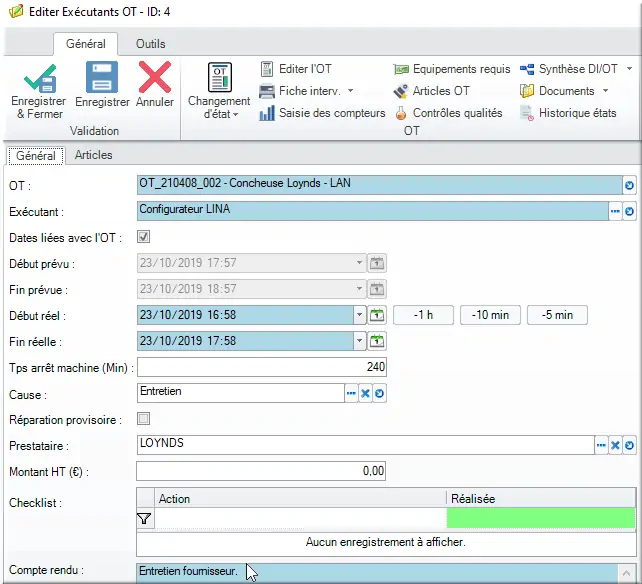Click the -10 min button

(x=490, y=315)
